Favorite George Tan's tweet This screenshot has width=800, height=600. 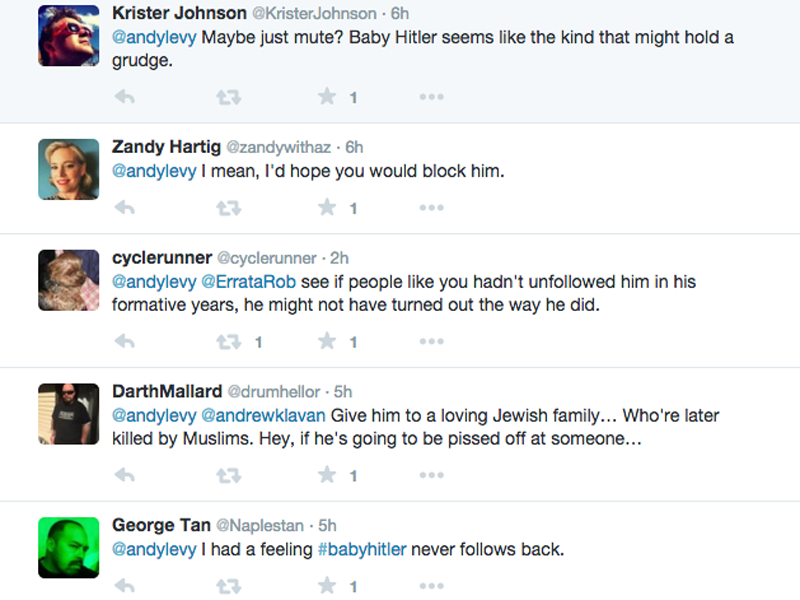point(327,585)
